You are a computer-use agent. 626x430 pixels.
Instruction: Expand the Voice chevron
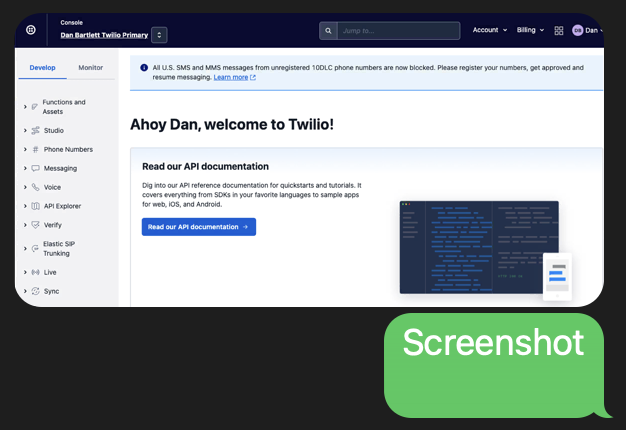tap(25, 187)
